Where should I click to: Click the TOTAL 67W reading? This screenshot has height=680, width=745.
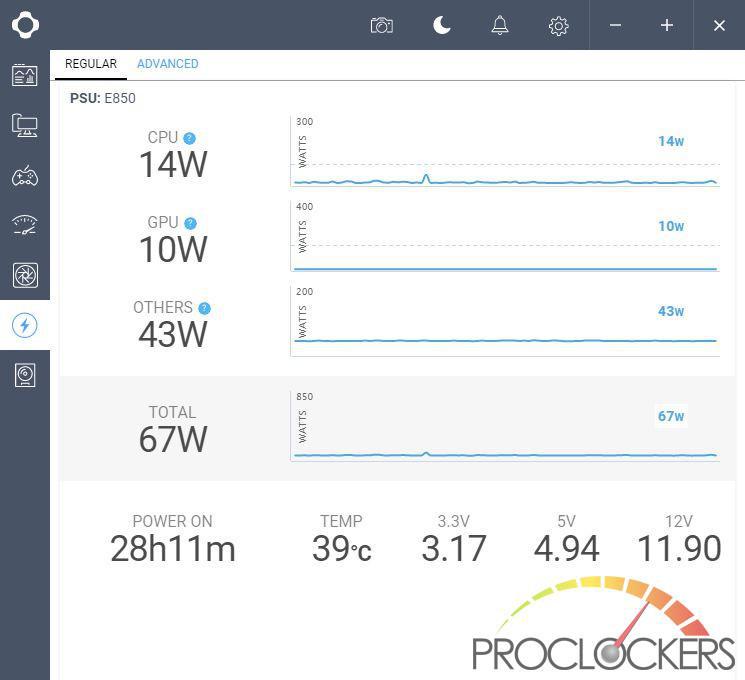click(x=173, y=439)
